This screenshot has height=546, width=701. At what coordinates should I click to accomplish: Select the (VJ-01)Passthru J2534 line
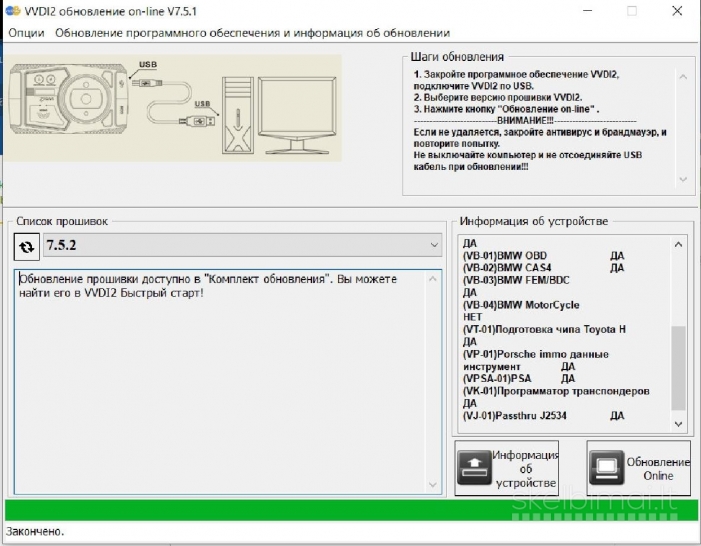point(544,416)
